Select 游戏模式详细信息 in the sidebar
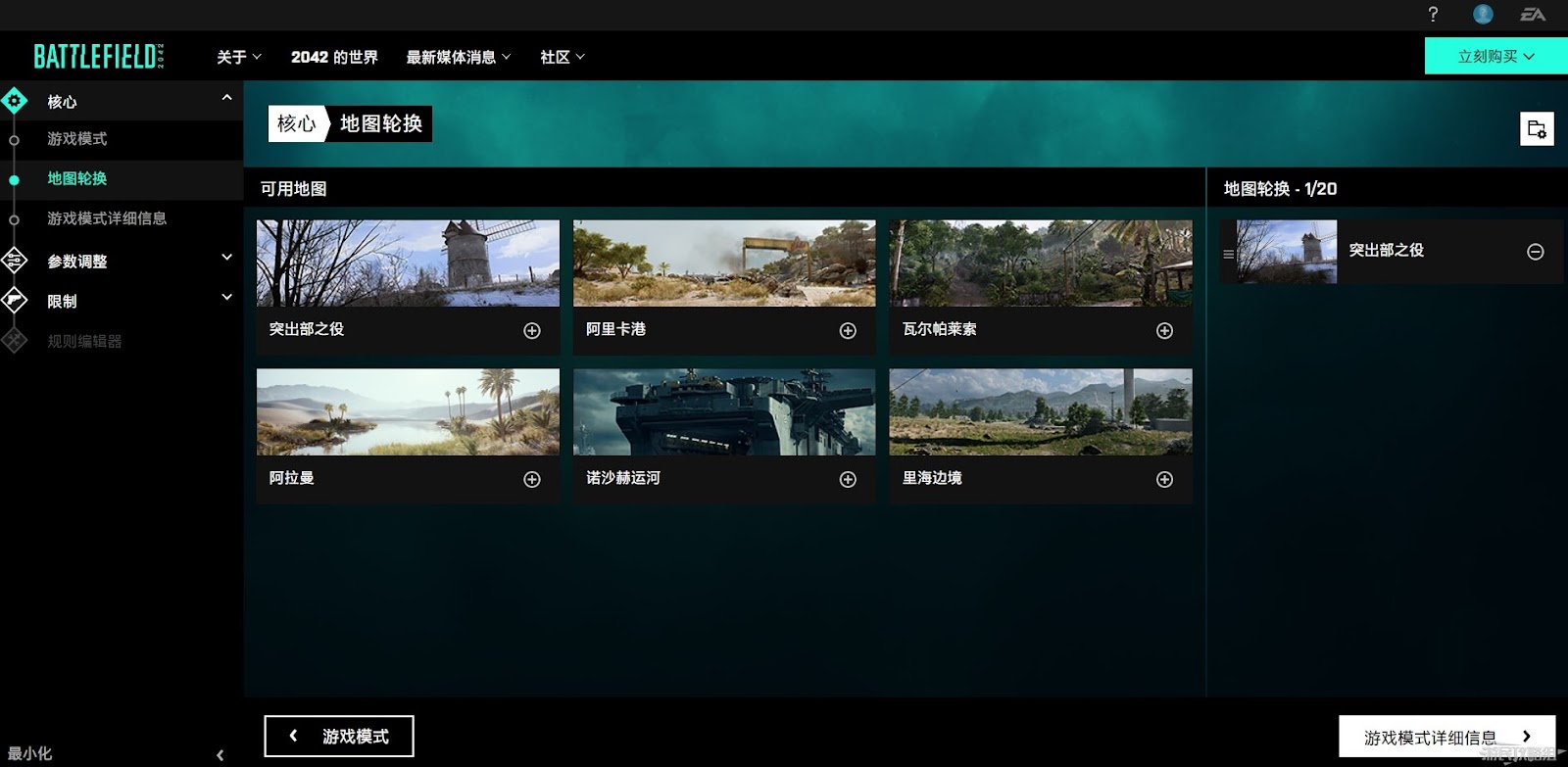Screen dimensions: 1568x767 [107, 218]
